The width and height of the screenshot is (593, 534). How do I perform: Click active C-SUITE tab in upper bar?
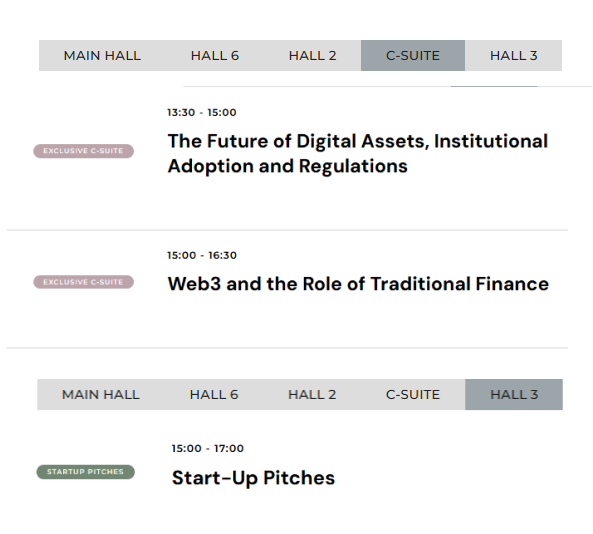coord(413,56)
